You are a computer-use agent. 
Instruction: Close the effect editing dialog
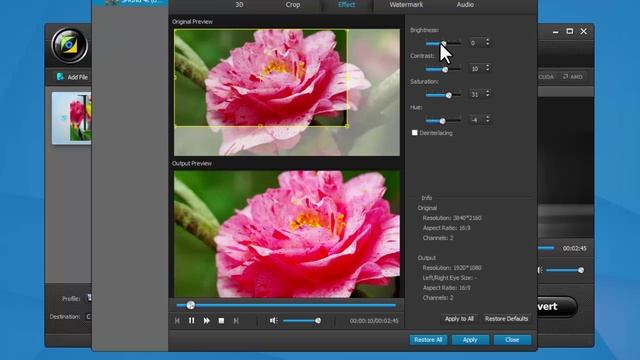click(512, 340)
